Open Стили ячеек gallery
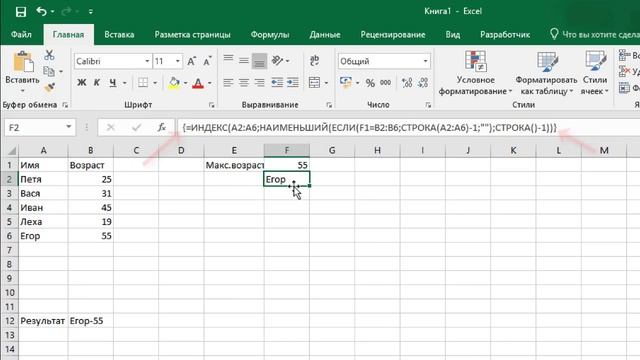 595,73
